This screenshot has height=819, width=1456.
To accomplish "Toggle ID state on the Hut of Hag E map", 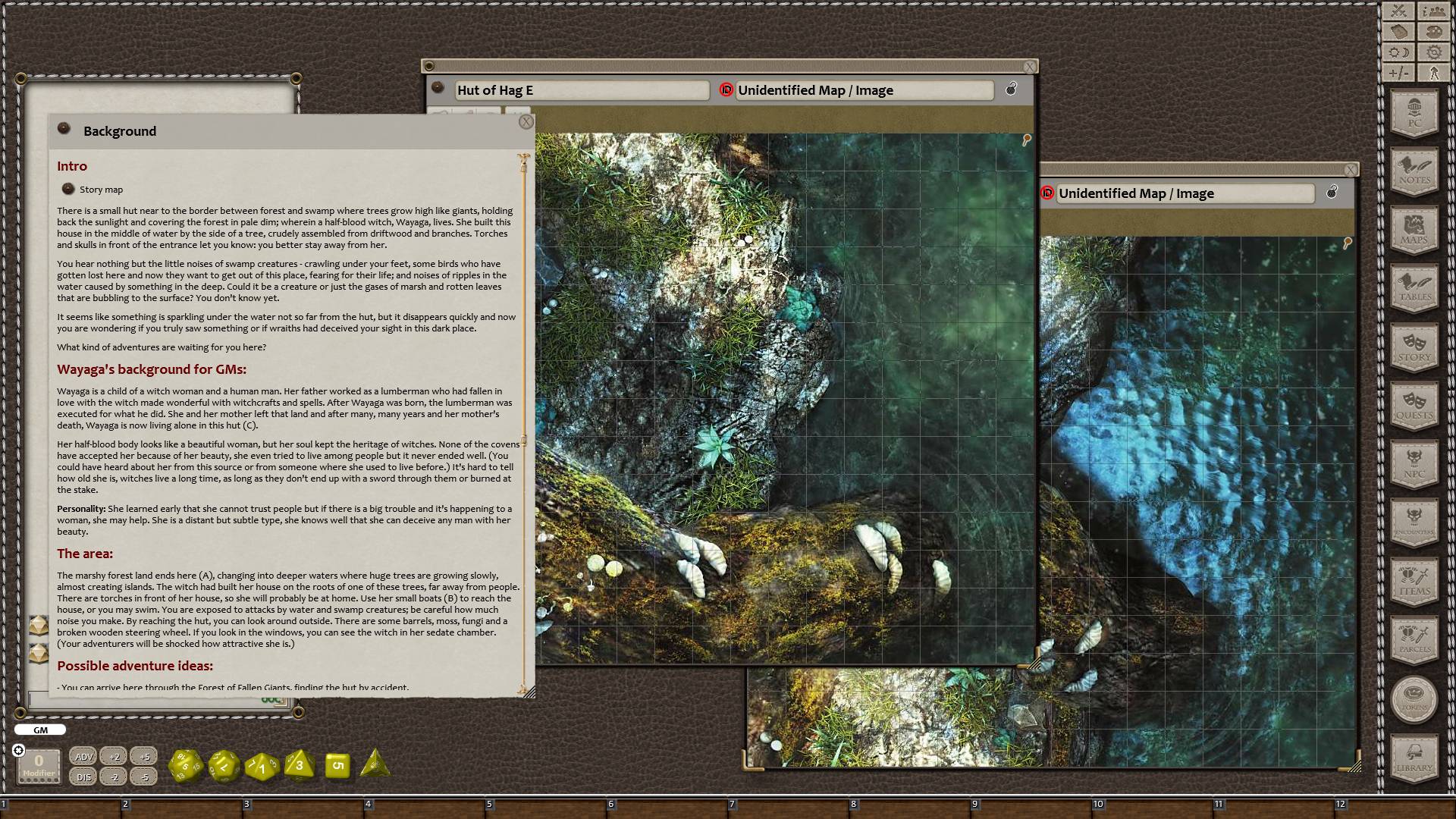I will (x=726, y=89).
